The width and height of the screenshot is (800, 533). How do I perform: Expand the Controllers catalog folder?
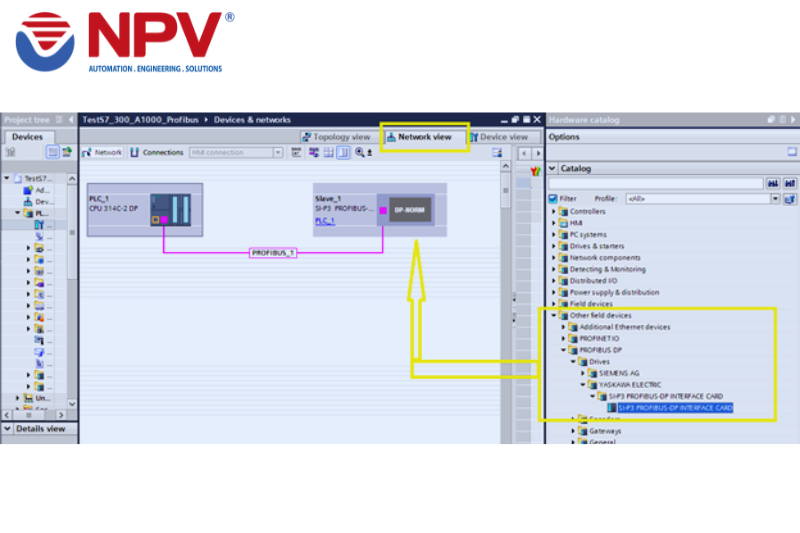click(554, 212)
